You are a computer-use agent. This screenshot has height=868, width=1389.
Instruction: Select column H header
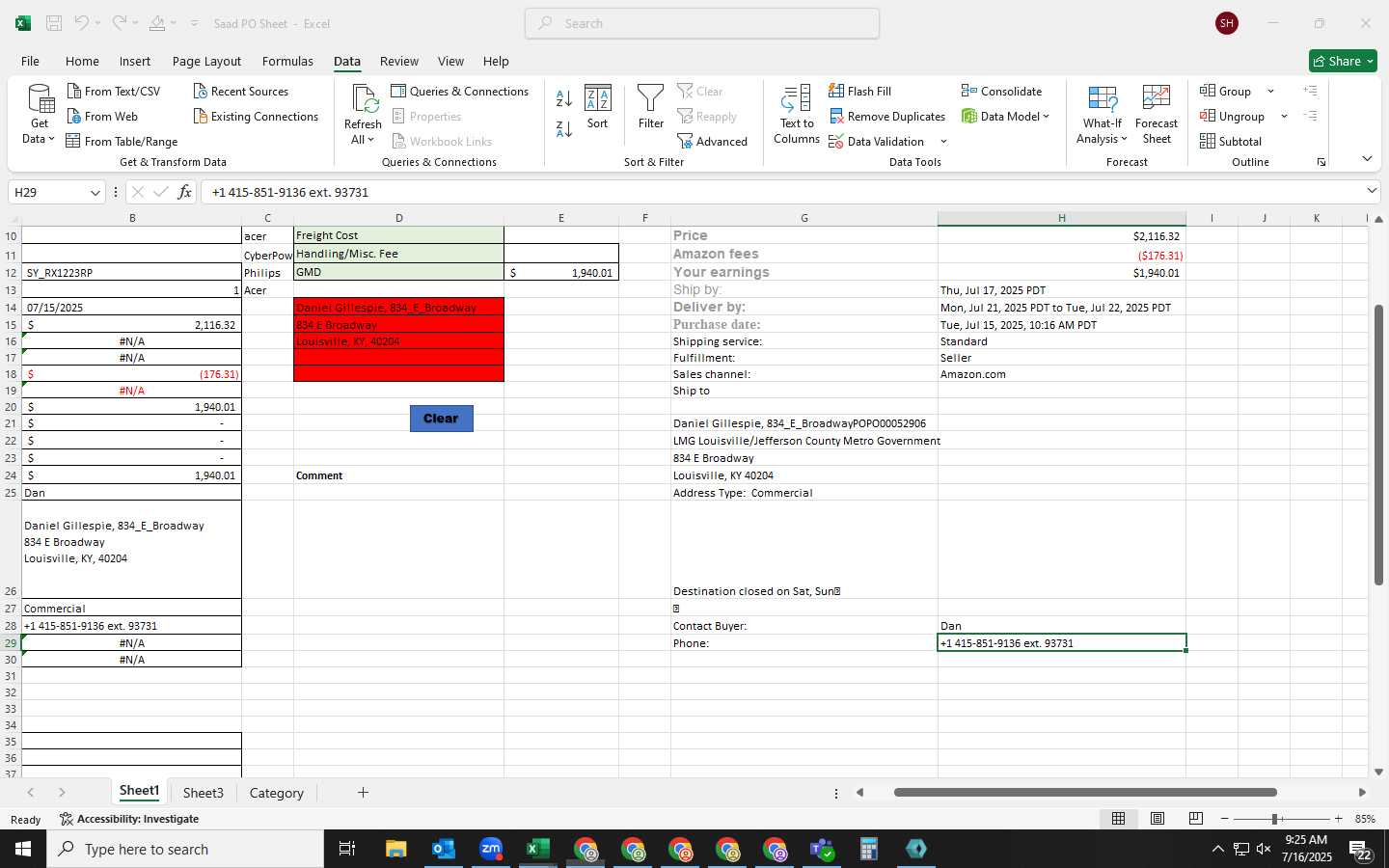coord(1061,218)
